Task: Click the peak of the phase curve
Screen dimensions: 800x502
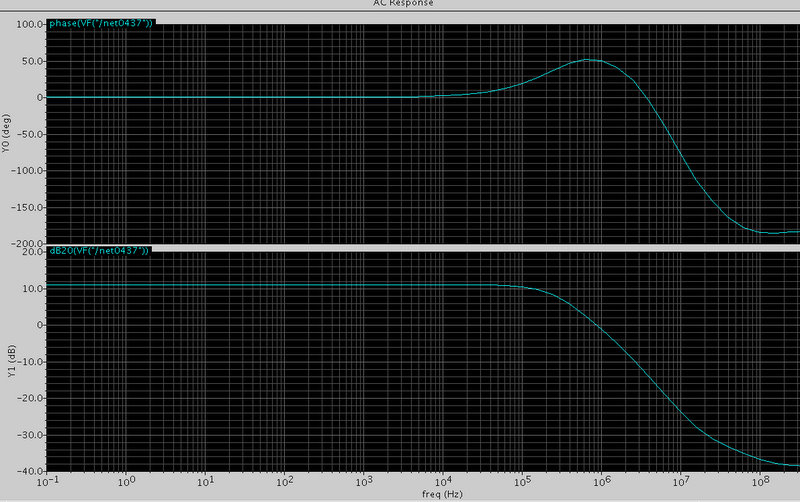Action: [x=587, y=60]
